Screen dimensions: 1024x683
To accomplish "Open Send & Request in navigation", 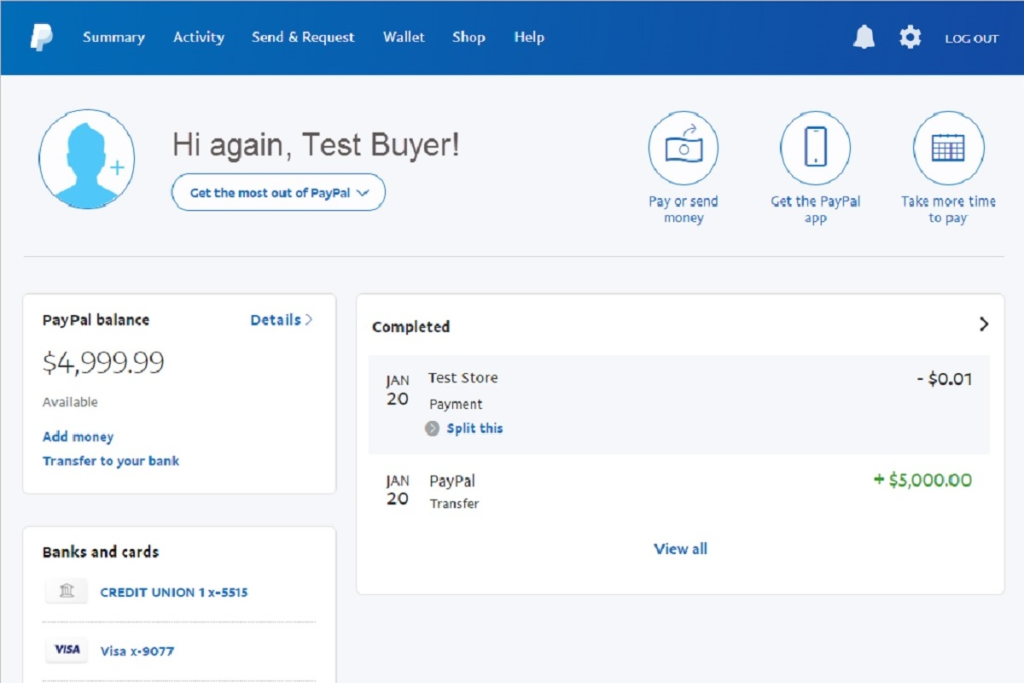I will (303, 38).
